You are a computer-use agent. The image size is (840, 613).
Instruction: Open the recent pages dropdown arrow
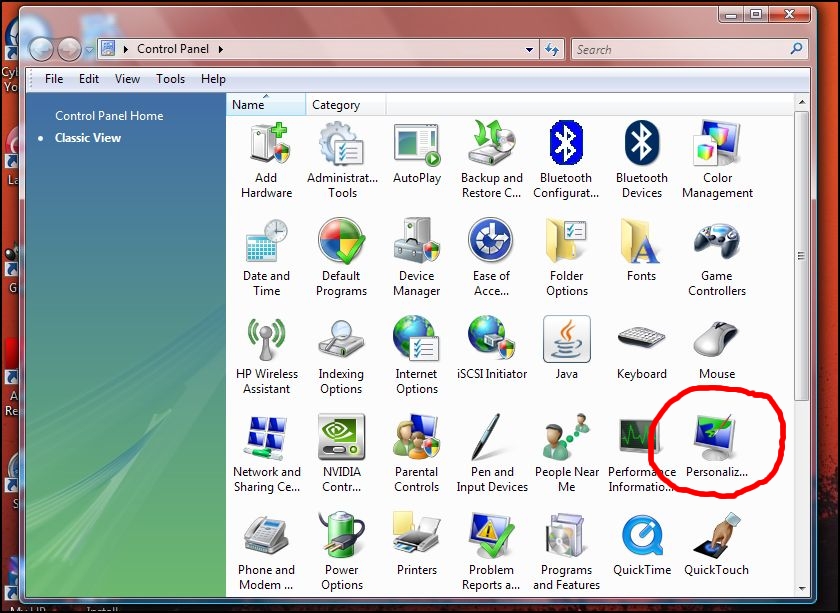[89, 50]
